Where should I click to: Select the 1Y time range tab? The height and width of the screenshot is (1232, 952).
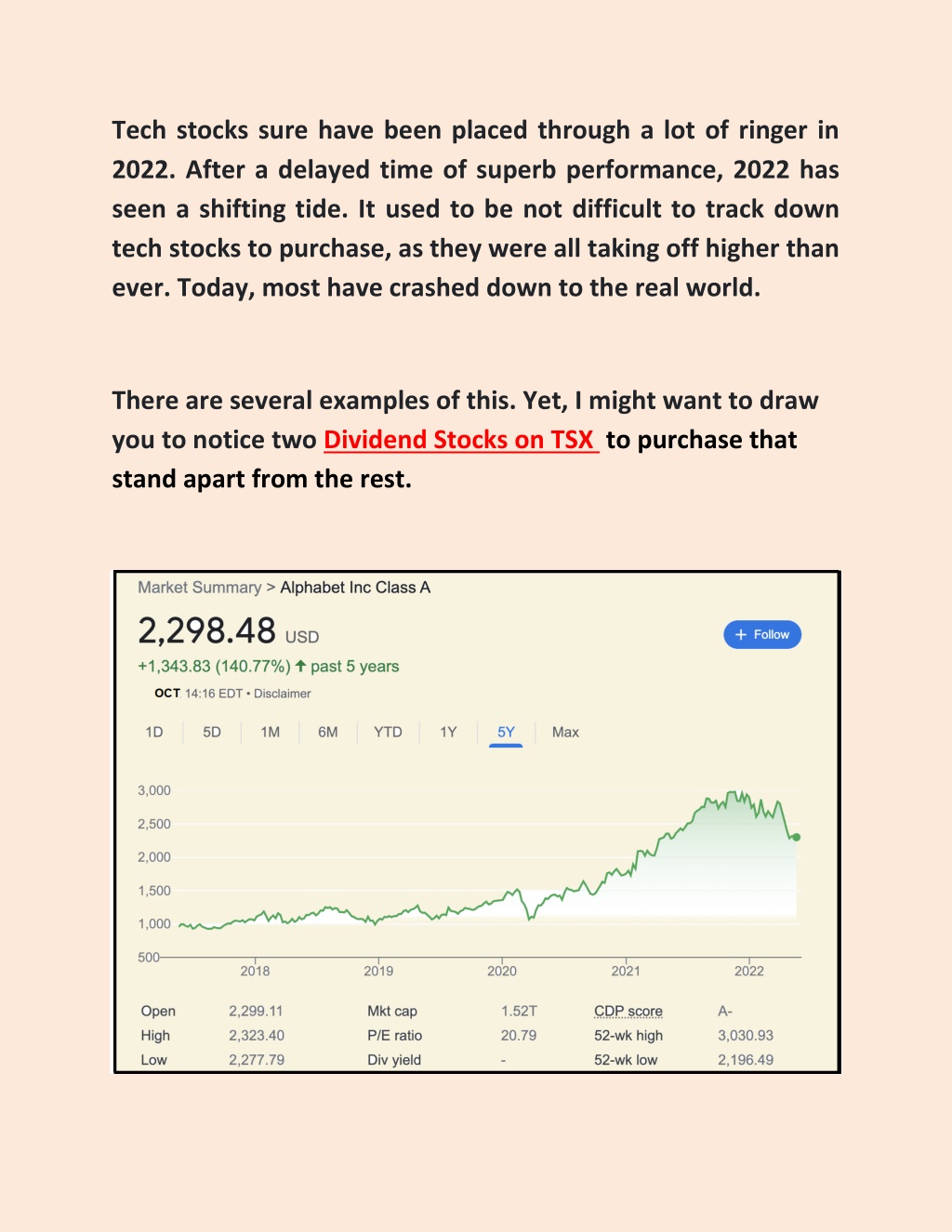[448, 732]
